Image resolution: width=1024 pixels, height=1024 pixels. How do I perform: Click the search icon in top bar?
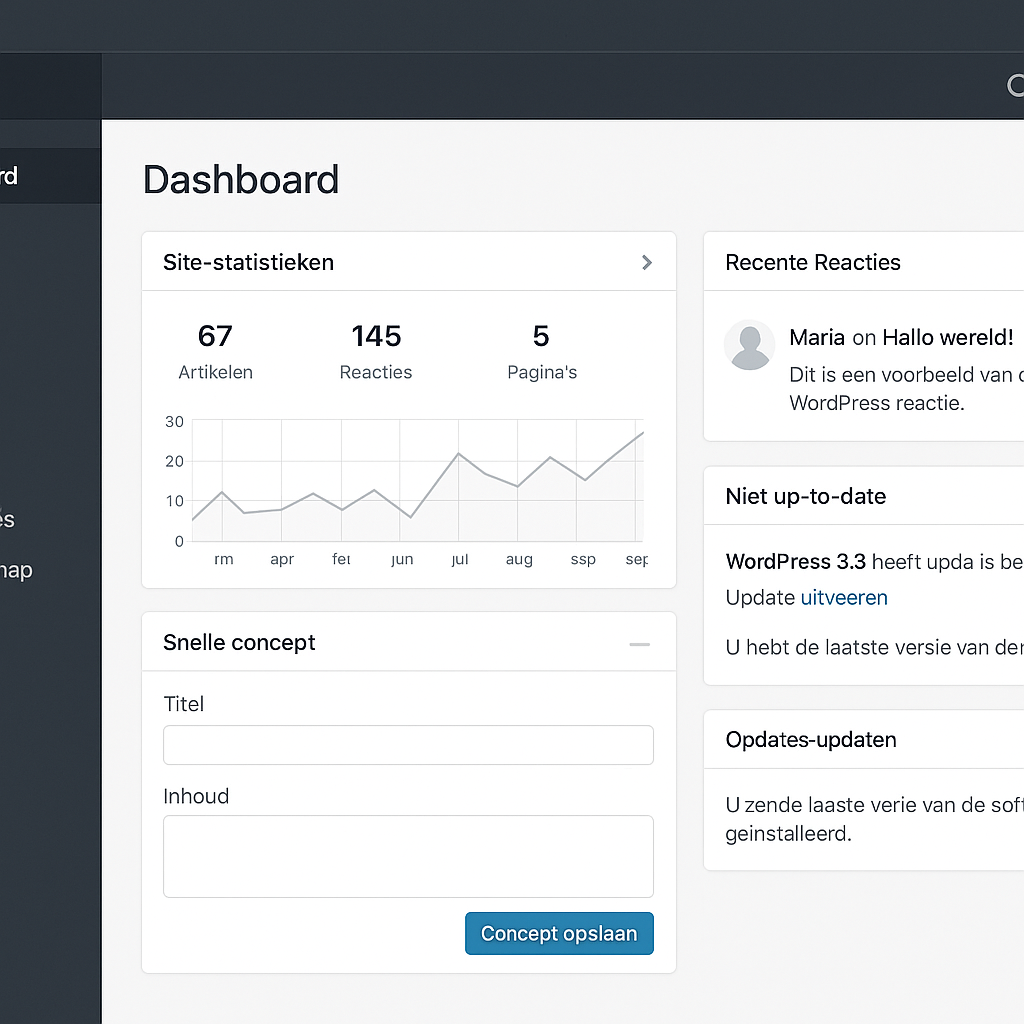(x=1015, y=86)
